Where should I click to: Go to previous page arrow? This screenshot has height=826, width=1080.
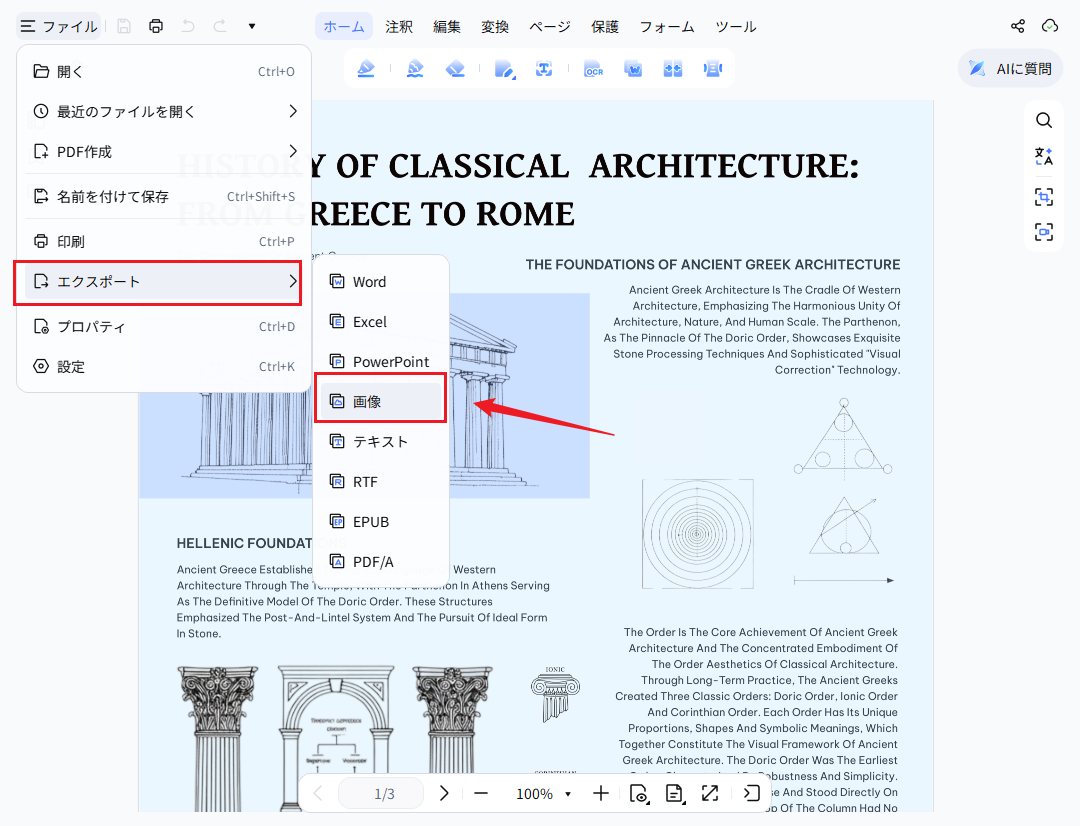(318, 794)
